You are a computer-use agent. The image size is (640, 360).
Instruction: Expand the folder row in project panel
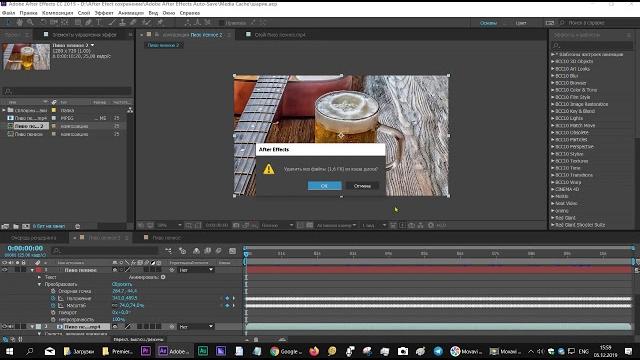click(x=4, y=110)
